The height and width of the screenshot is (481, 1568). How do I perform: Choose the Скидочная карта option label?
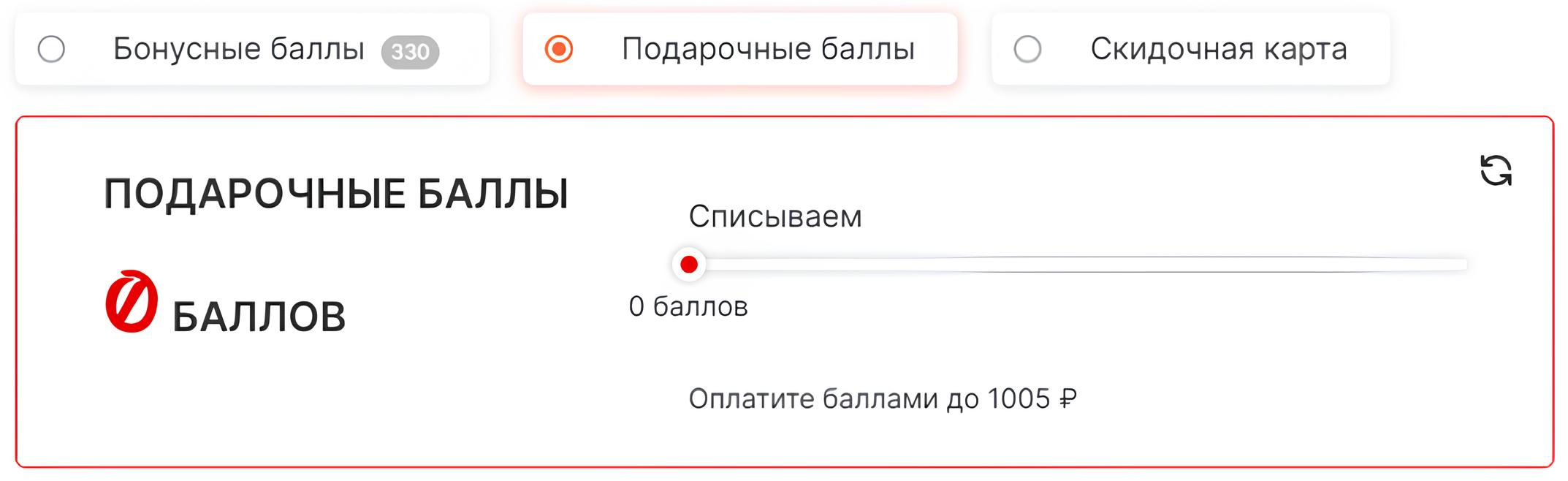(x=1218, y=50)
